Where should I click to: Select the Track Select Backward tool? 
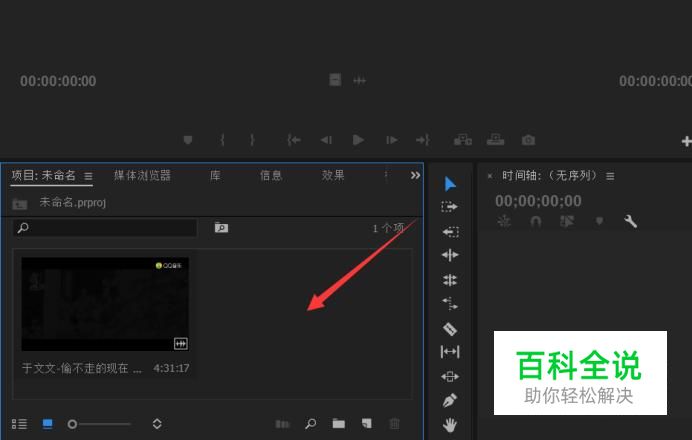pyautogui.click(x=451, y=232)
